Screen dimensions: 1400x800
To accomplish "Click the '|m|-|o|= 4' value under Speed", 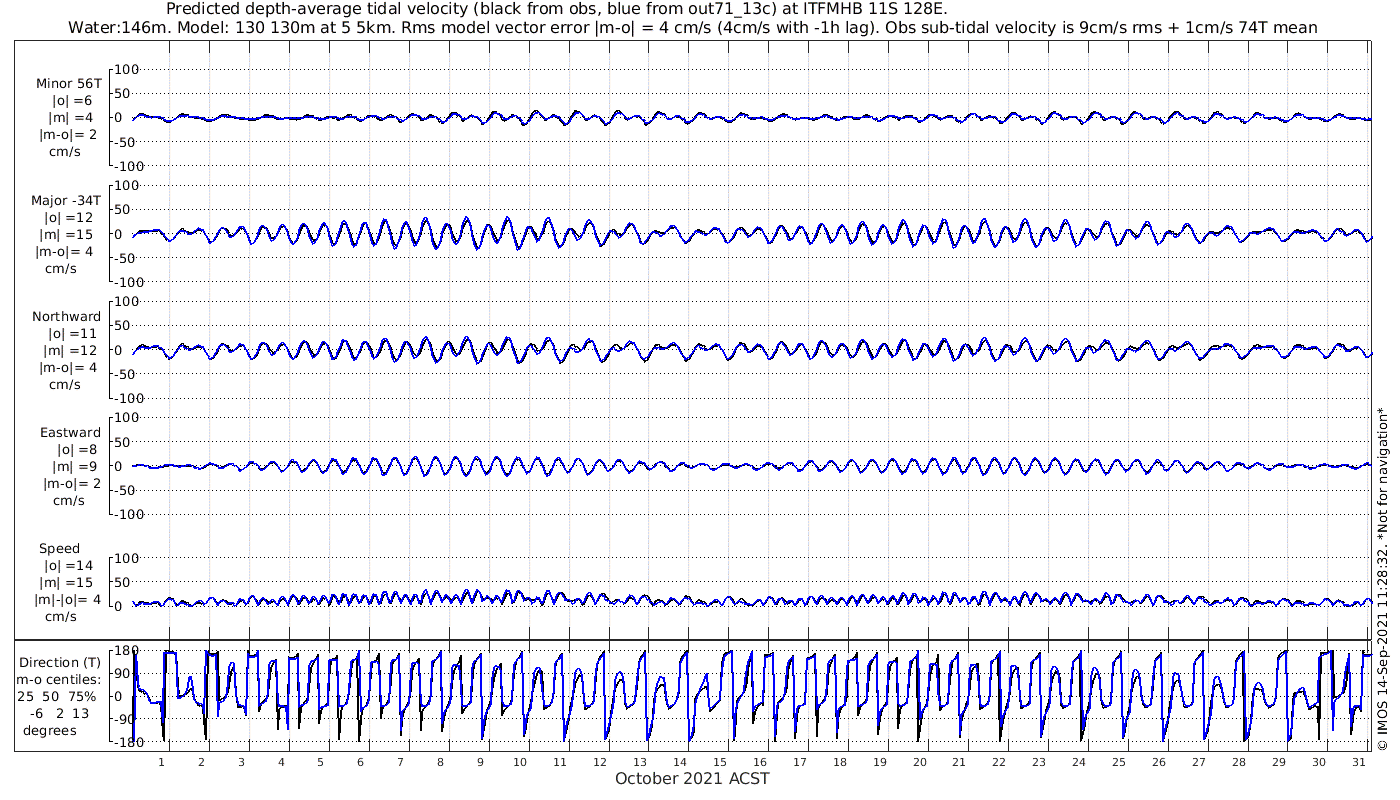I will pyautogui.click(x=68, y=599).
